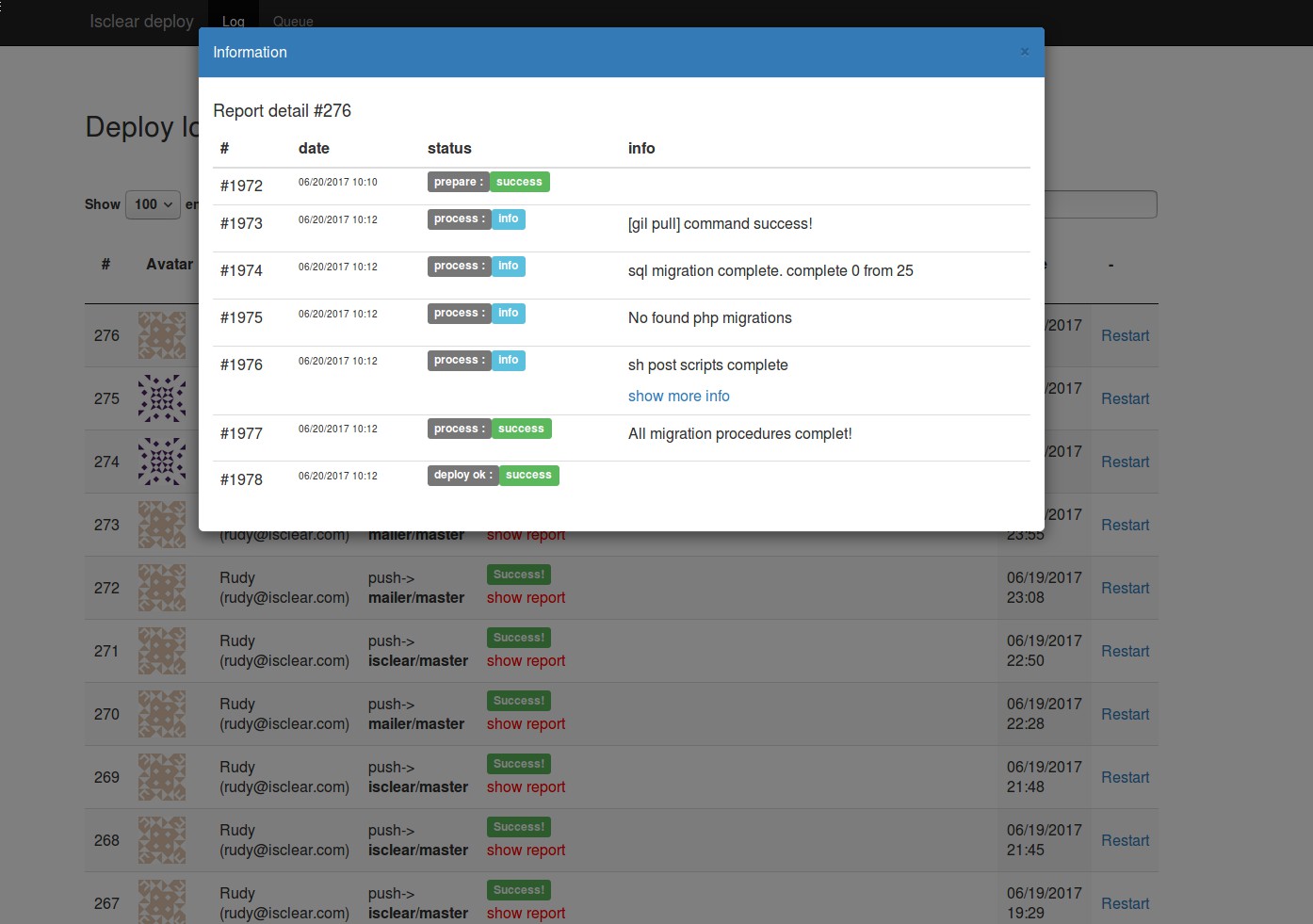Click "[gil pull] command success!" text
This screenshot has height=924, width=1313.
coord(720,224)
